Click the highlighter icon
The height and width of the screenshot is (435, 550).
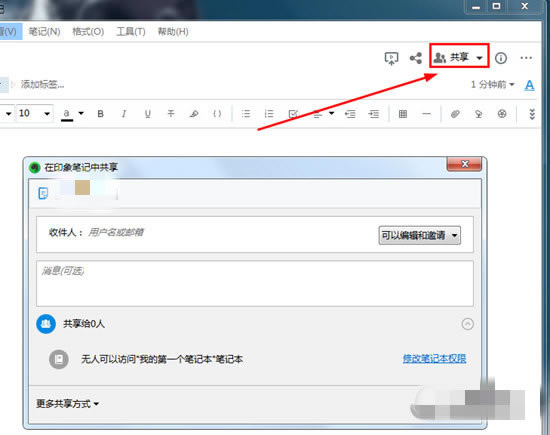194,114
